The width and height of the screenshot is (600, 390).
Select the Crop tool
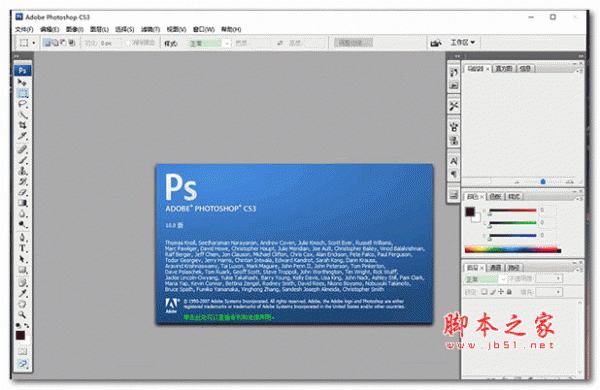tap(22, 125)
